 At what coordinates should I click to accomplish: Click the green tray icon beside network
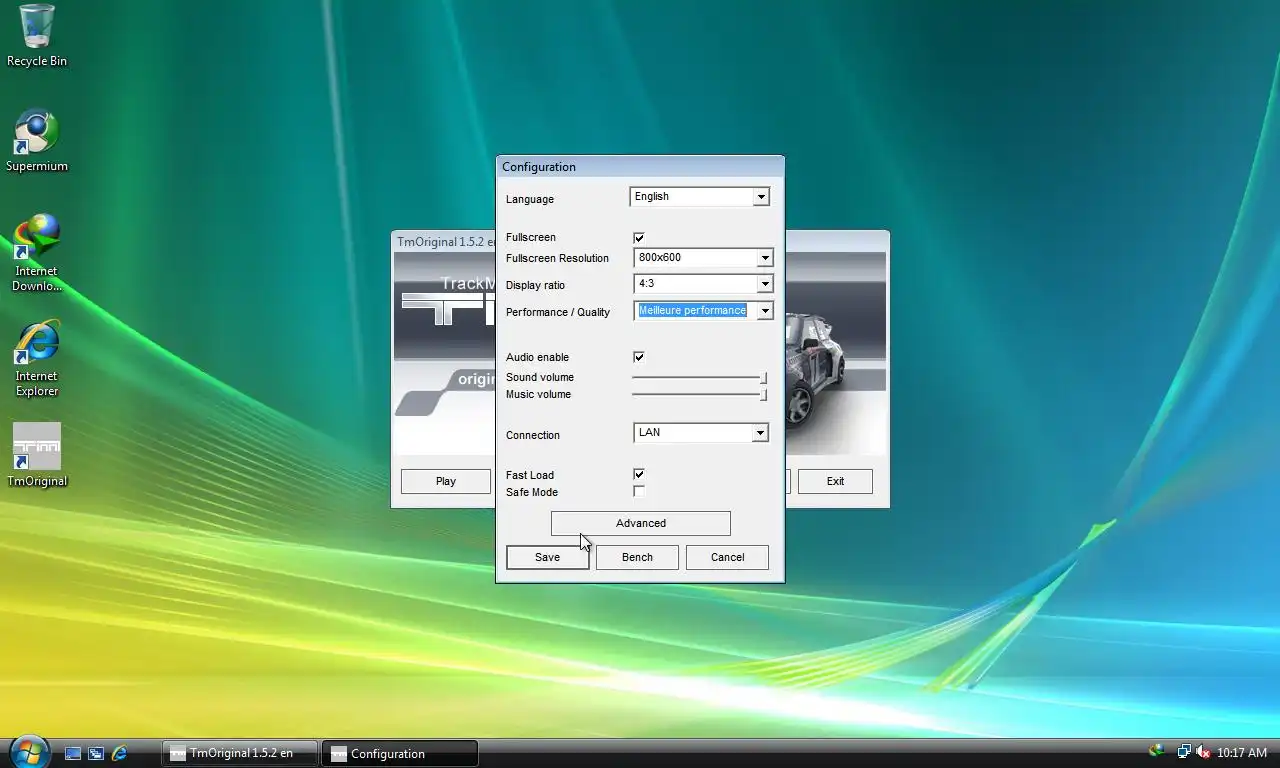click(x=1157, y=751)
